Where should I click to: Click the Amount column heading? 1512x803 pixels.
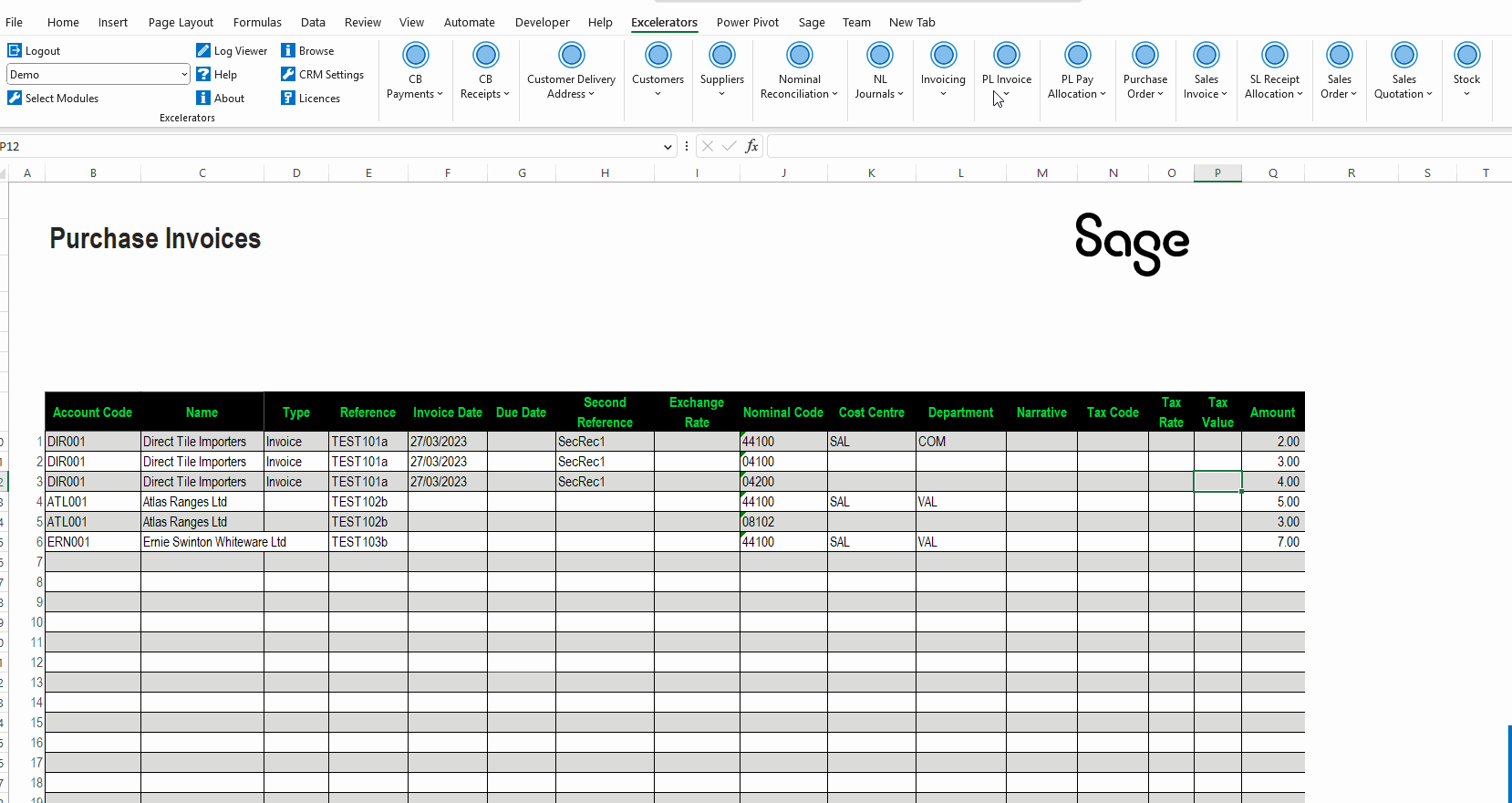click(1272, 412)
